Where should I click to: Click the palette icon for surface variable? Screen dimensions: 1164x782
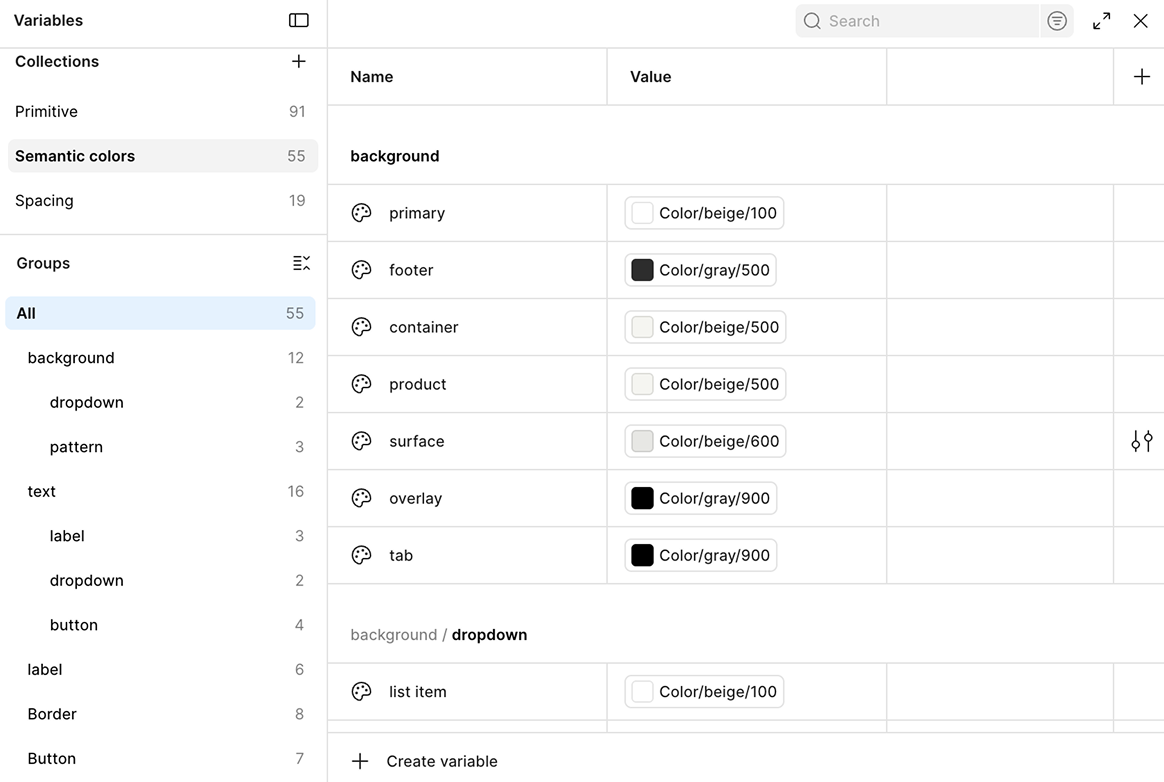click(x=362, y=441)
